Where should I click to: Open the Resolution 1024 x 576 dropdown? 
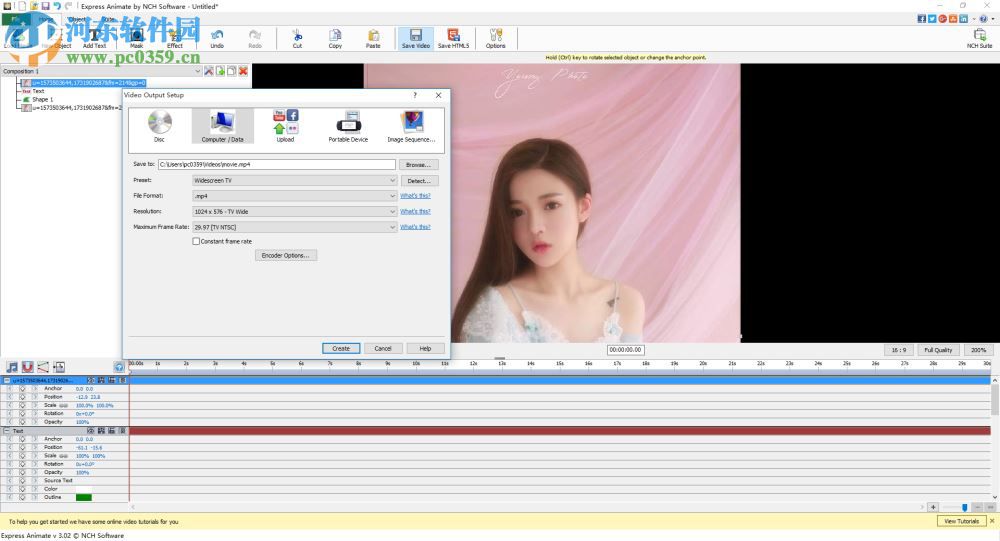tap(294, 211)
